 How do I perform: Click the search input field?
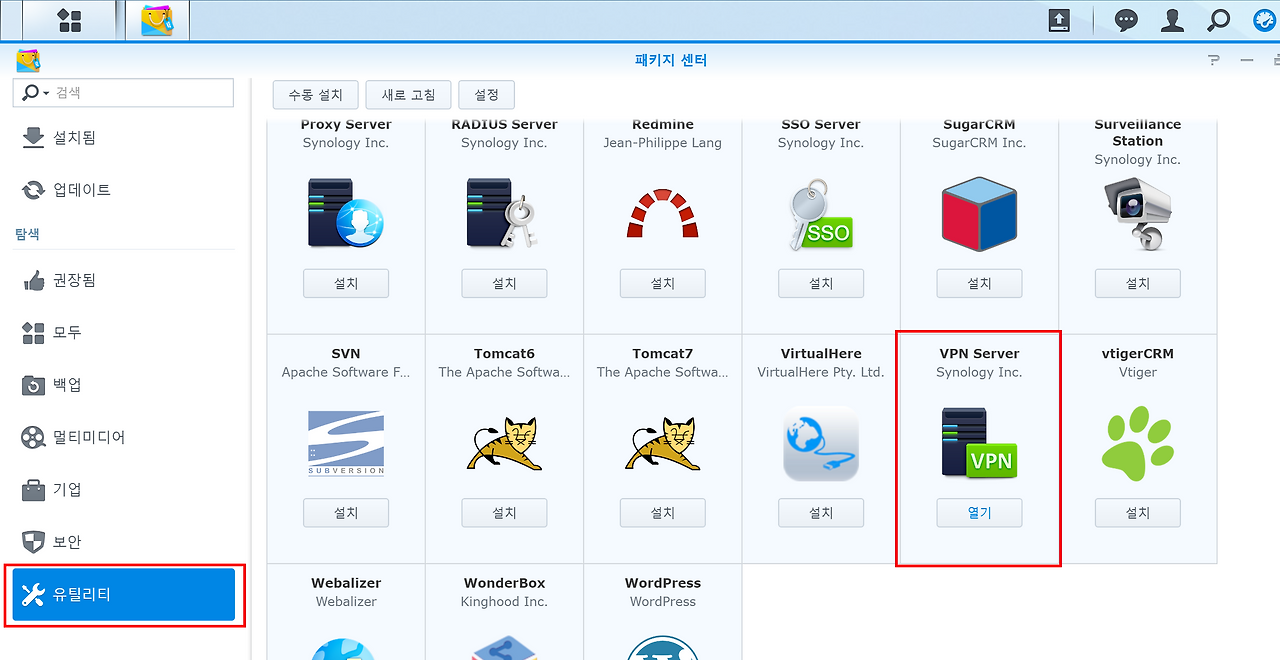click(142, 92)
